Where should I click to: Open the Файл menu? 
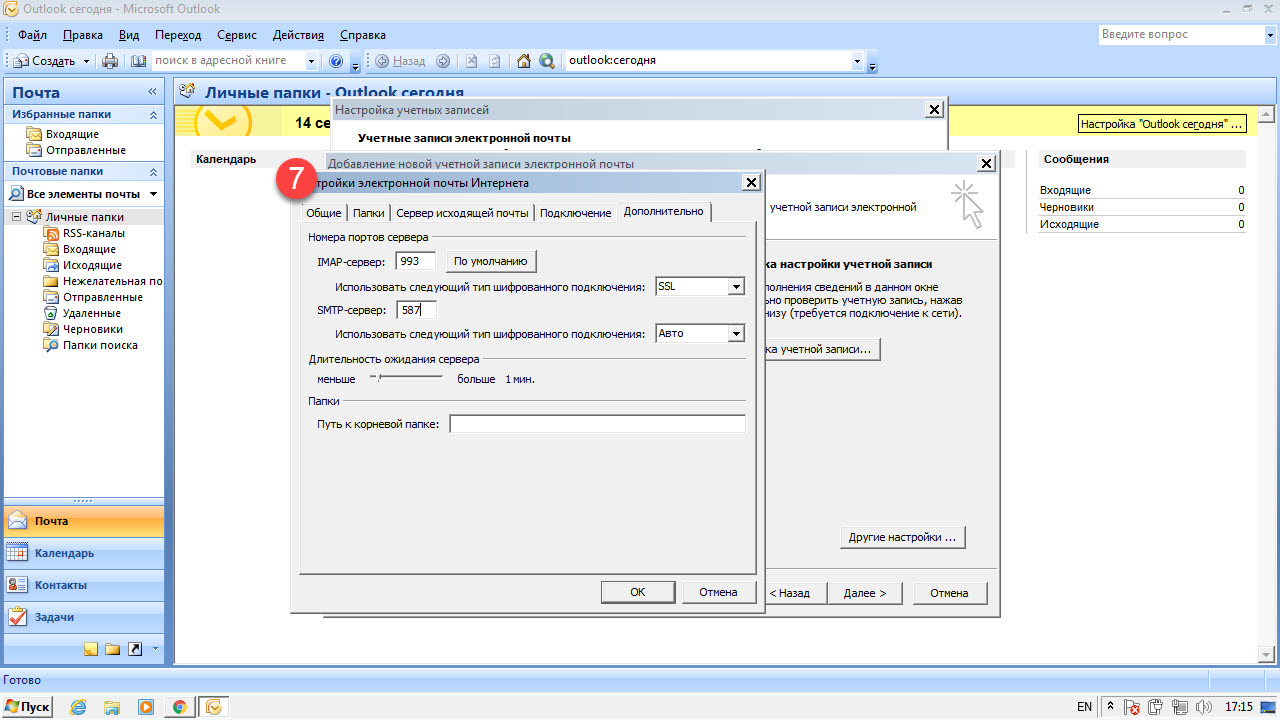click(32, 35)
